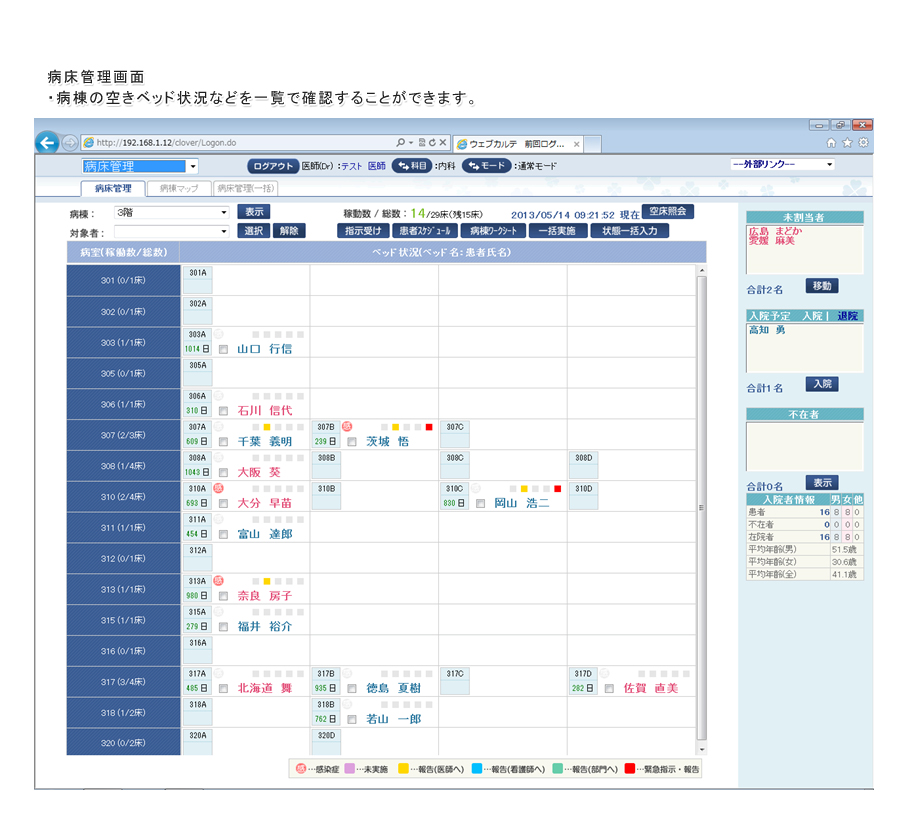921x822 pixels.
Task: Click red urgent indicator on bed 307B
Action: click(429, 427)
